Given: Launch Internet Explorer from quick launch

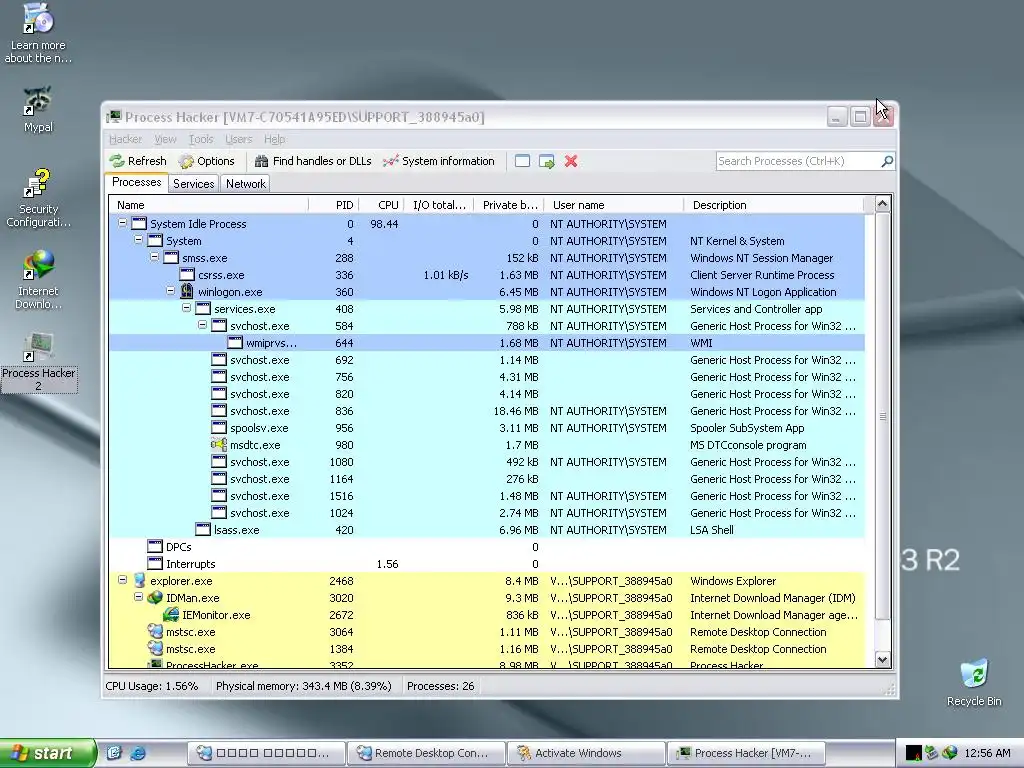Looking at the screenshot, I should (138, 753).
